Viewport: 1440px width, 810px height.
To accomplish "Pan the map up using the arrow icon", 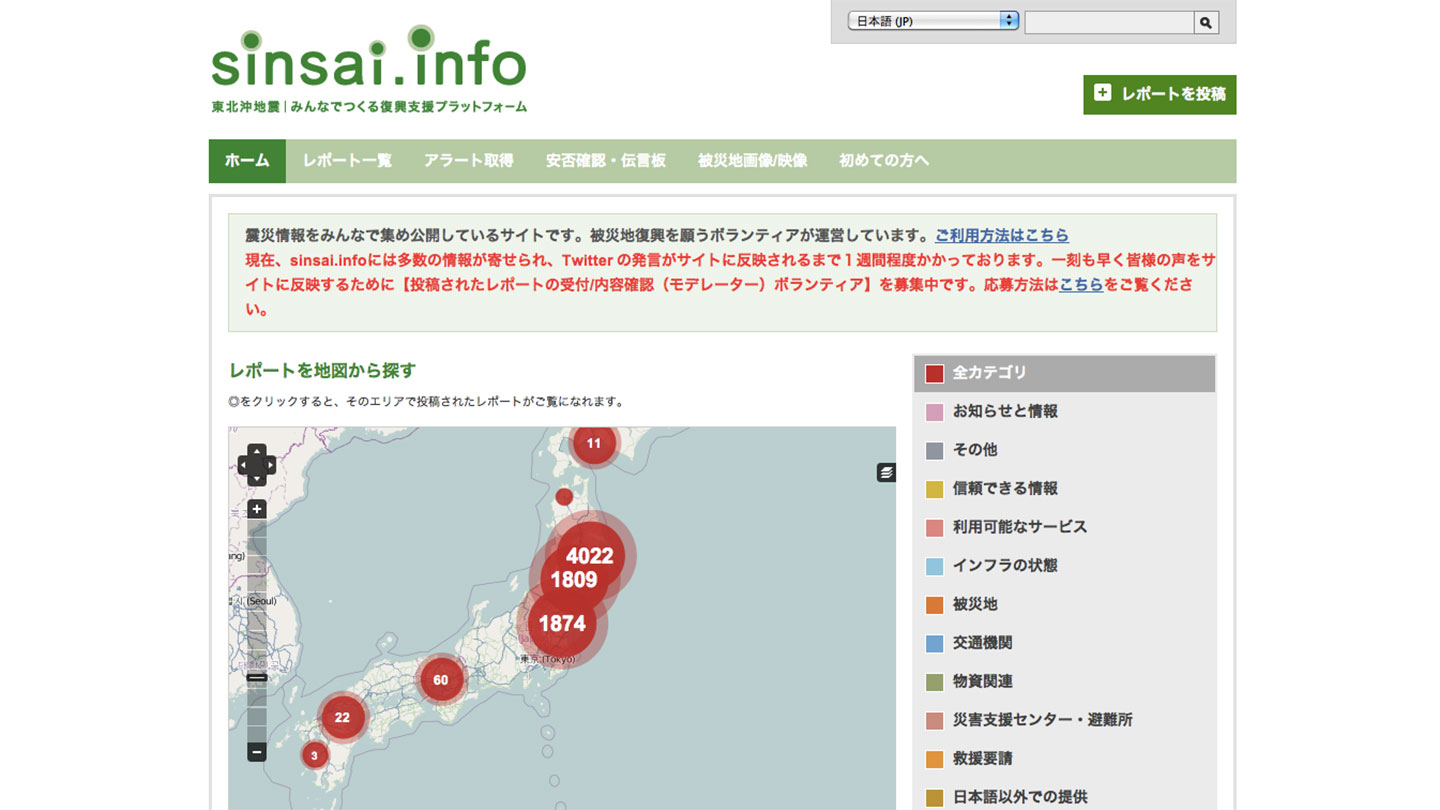I will pos(256,450).
